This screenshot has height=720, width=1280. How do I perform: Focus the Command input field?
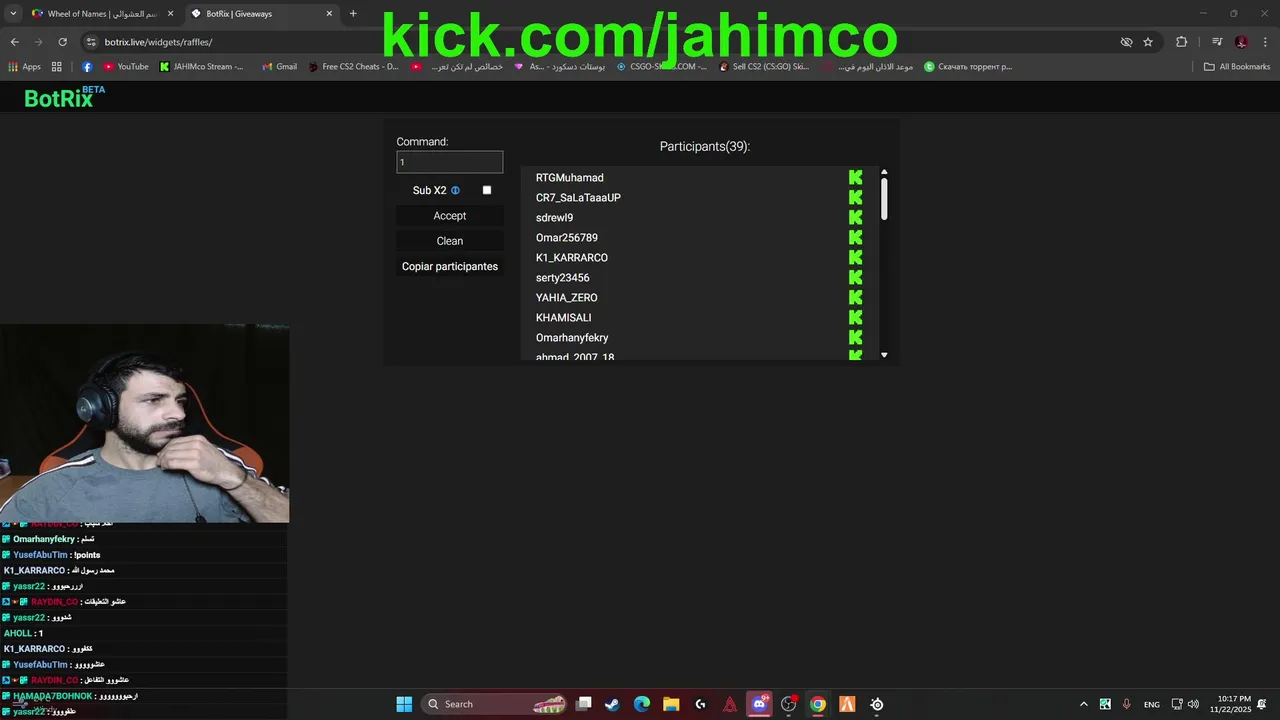tap(450, 162)
